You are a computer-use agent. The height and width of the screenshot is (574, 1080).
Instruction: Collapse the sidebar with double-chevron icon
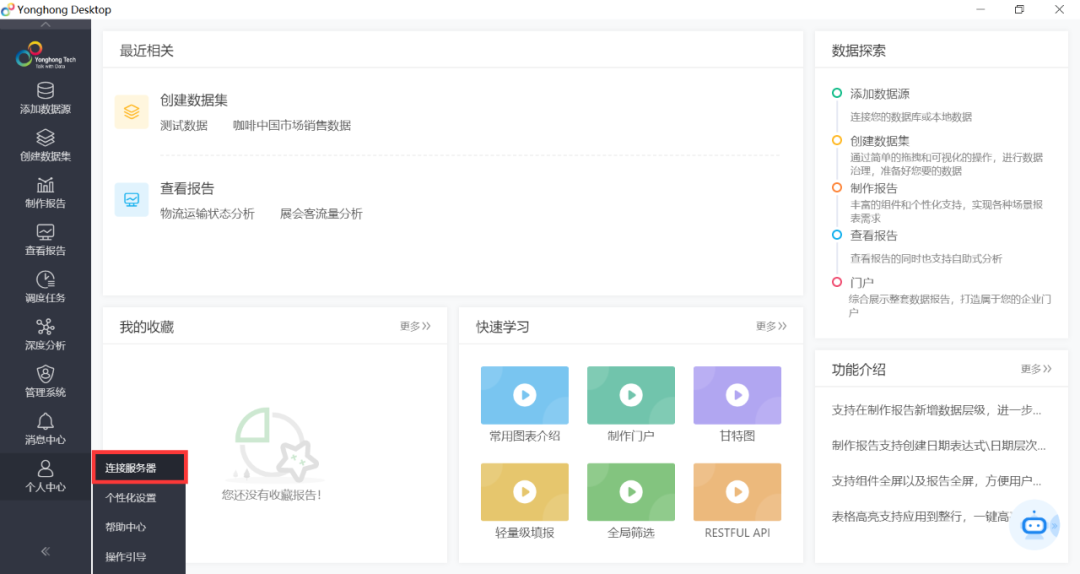tap(45, 551)
